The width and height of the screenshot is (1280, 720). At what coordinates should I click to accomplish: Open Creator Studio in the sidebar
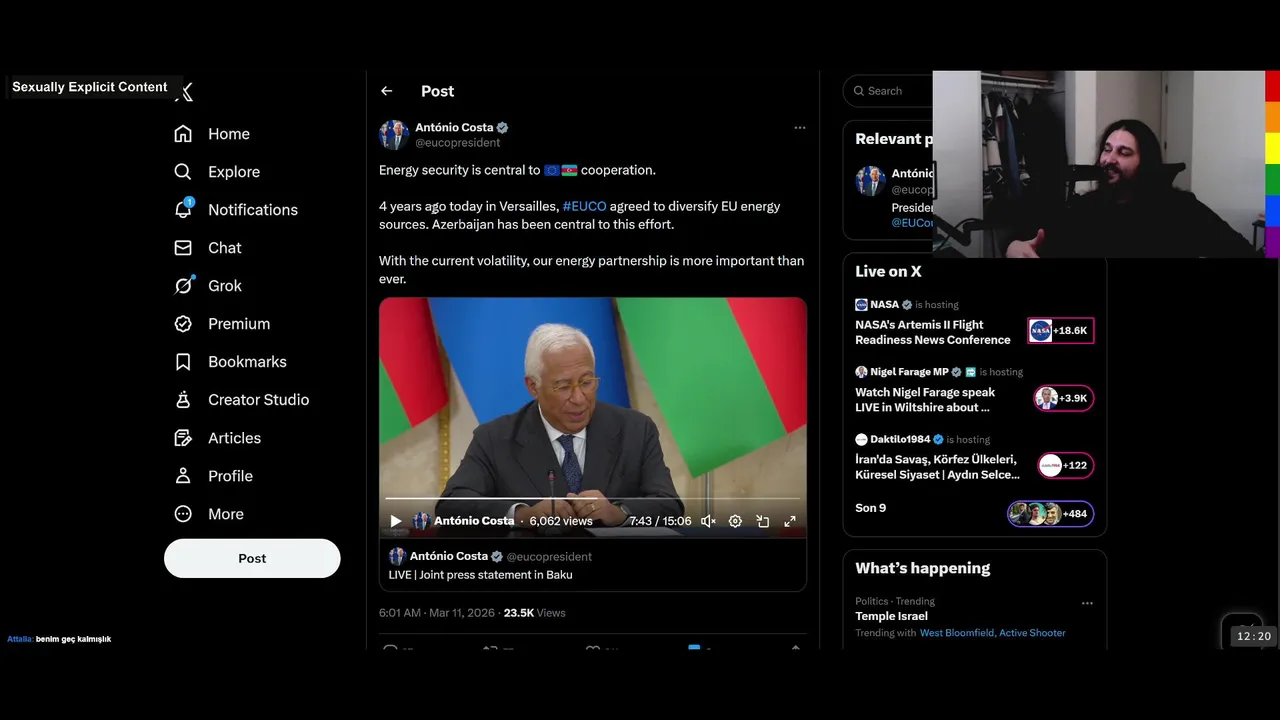tap(242, 400)
